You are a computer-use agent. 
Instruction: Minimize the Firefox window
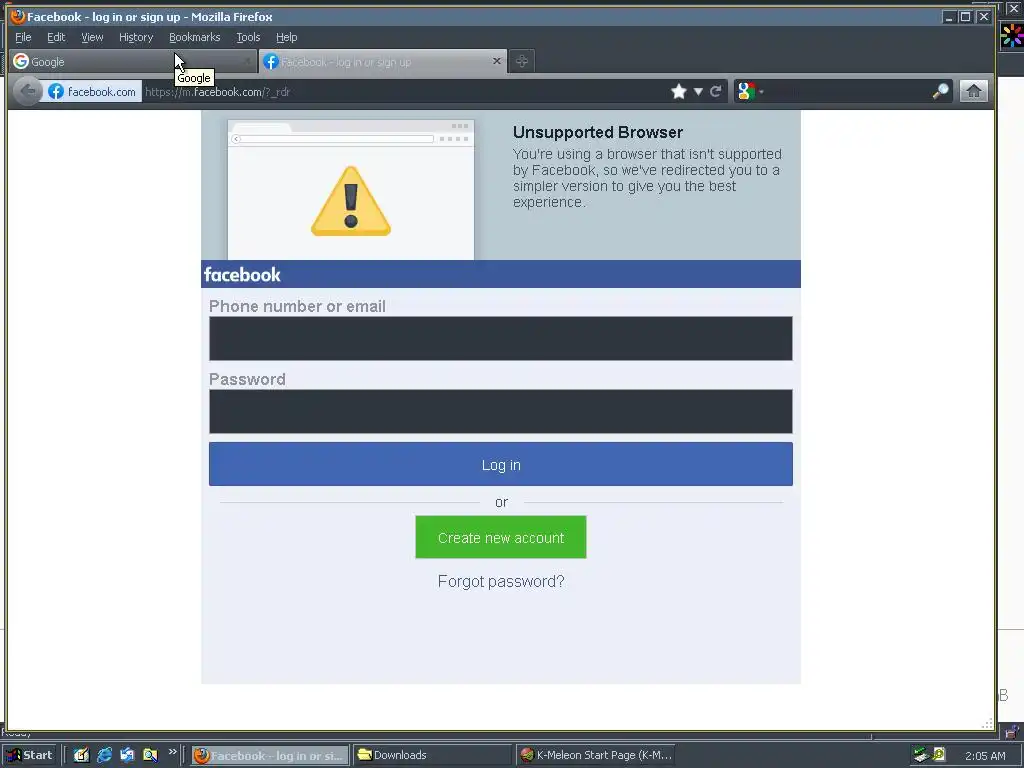click(x=949, y=17)
